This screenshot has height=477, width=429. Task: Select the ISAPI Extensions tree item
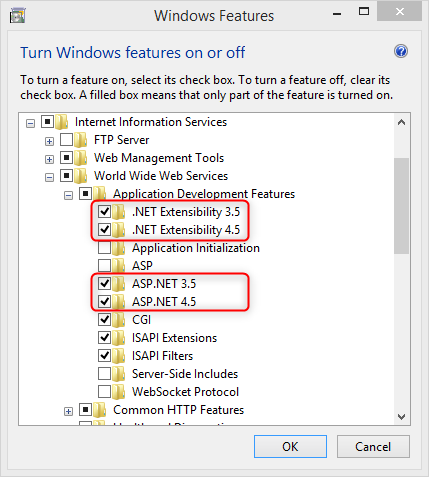(x=174, y=338)
